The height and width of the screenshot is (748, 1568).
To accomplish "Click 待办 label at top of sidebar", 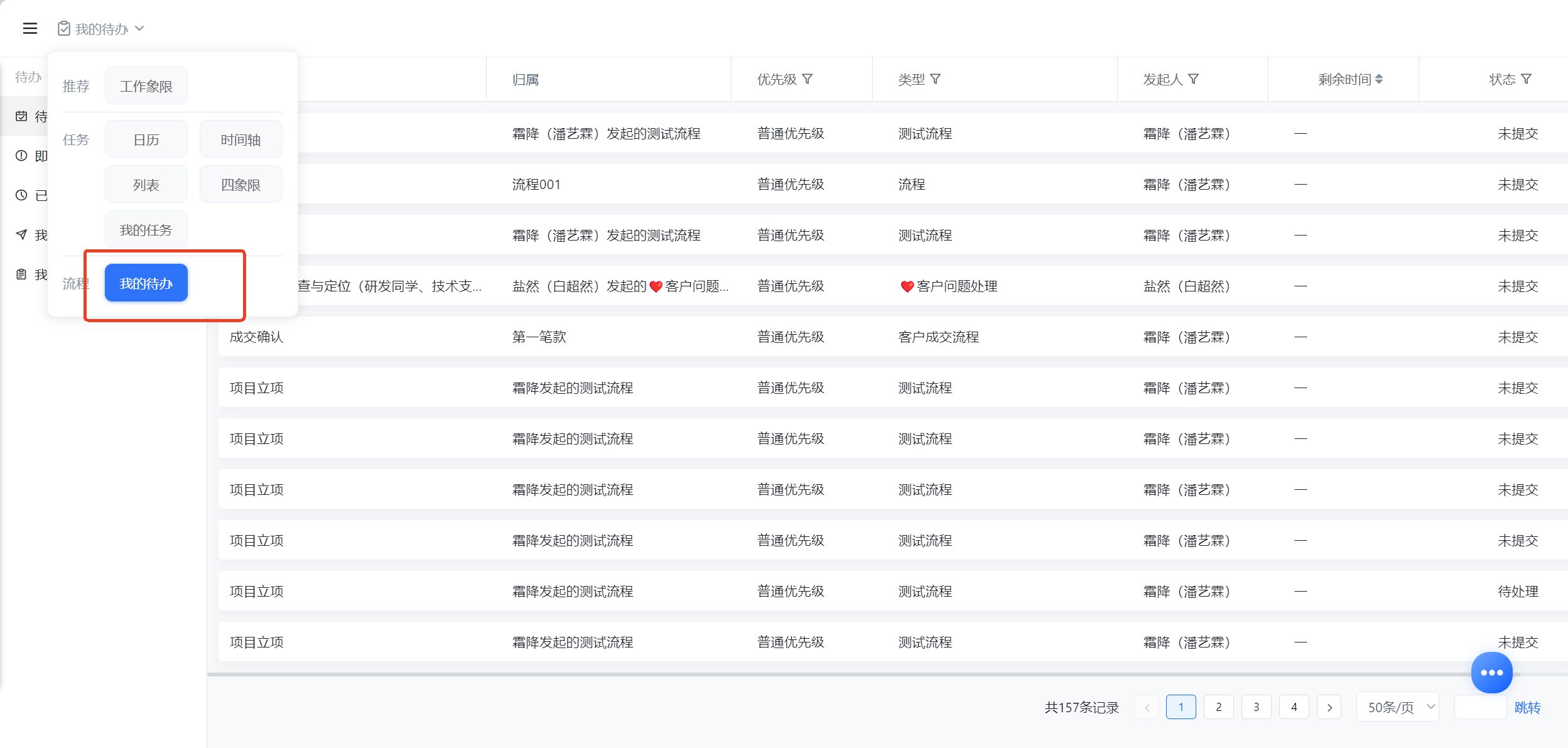I will coord(28,77).
